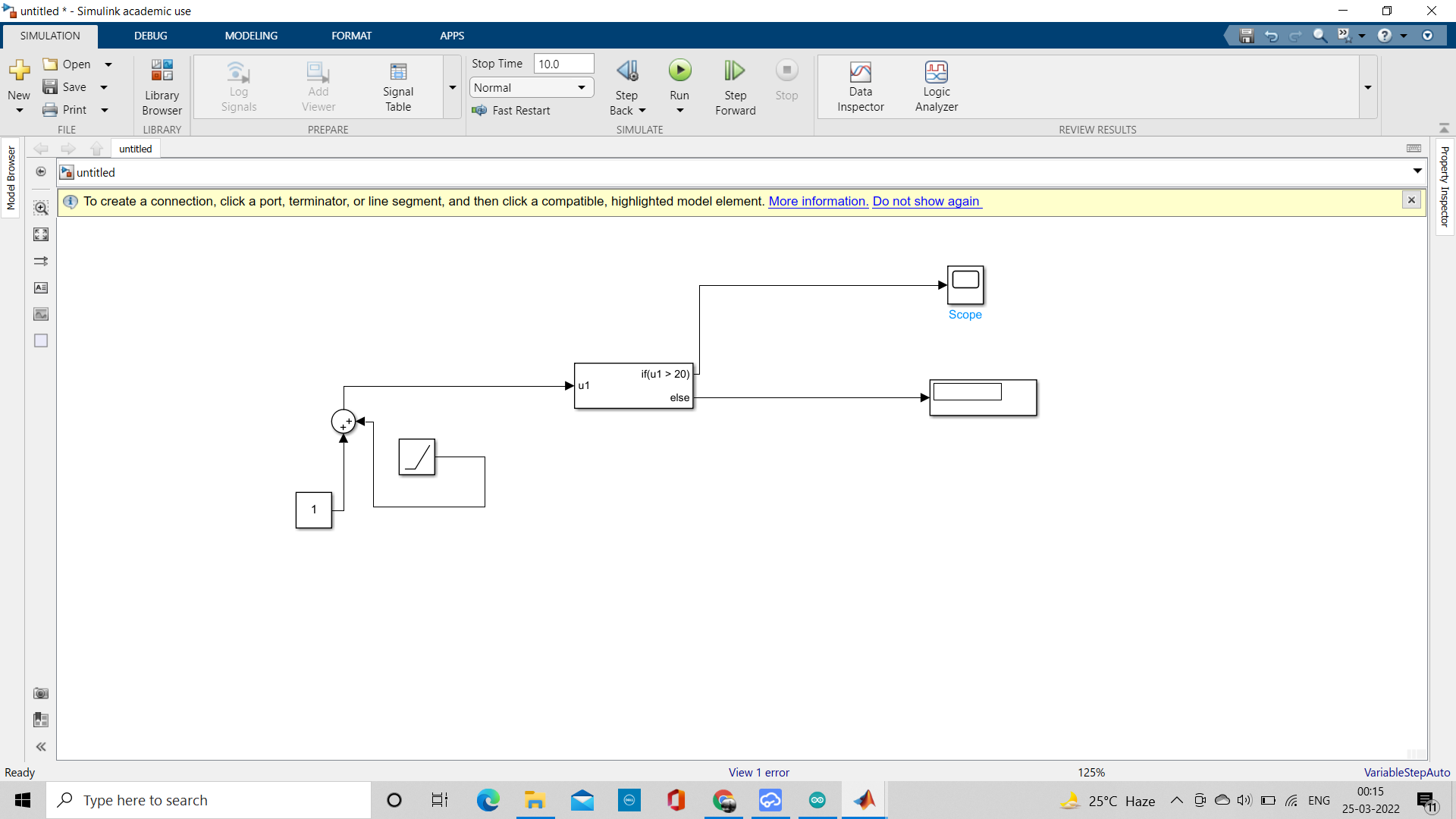Image resolution: width=1456 pixels, height=819 pixels.
Task: Select the Zoom tool in the left palette
Action: click(x=40, y=207)
